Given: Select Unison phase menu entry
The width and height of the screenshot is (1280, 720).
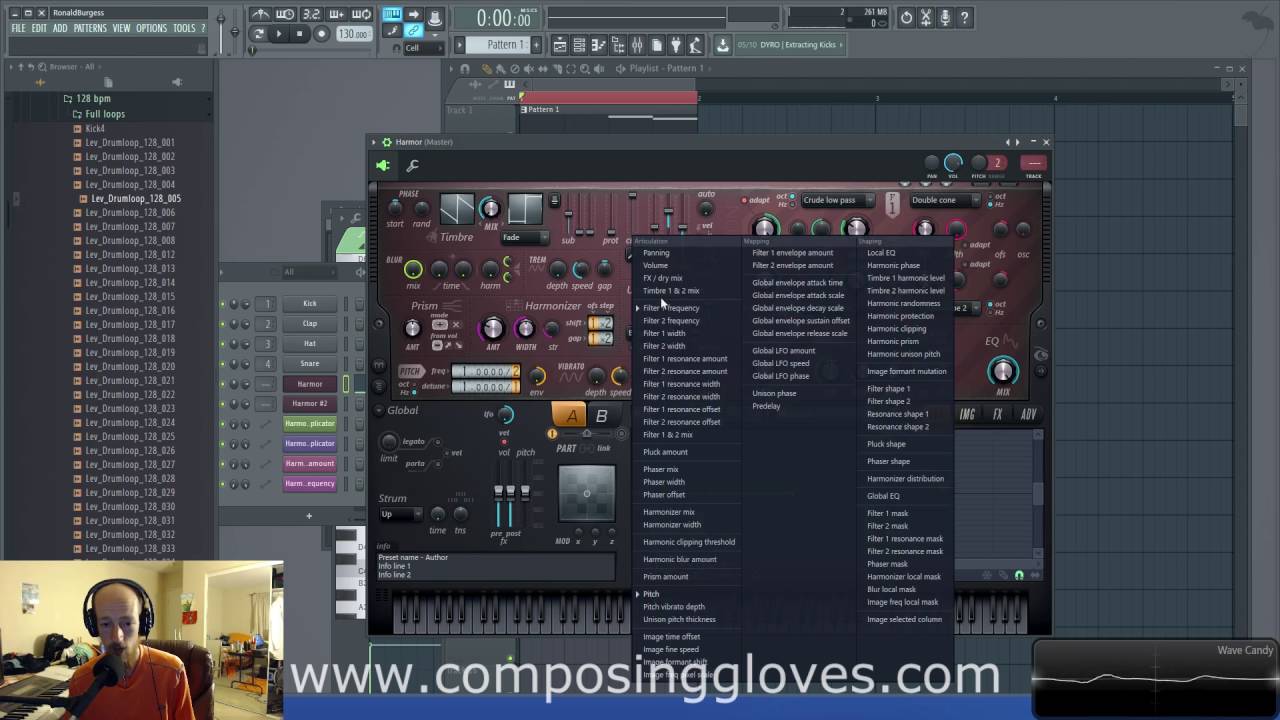Looking at the screenshot, I should coord(774,393).
